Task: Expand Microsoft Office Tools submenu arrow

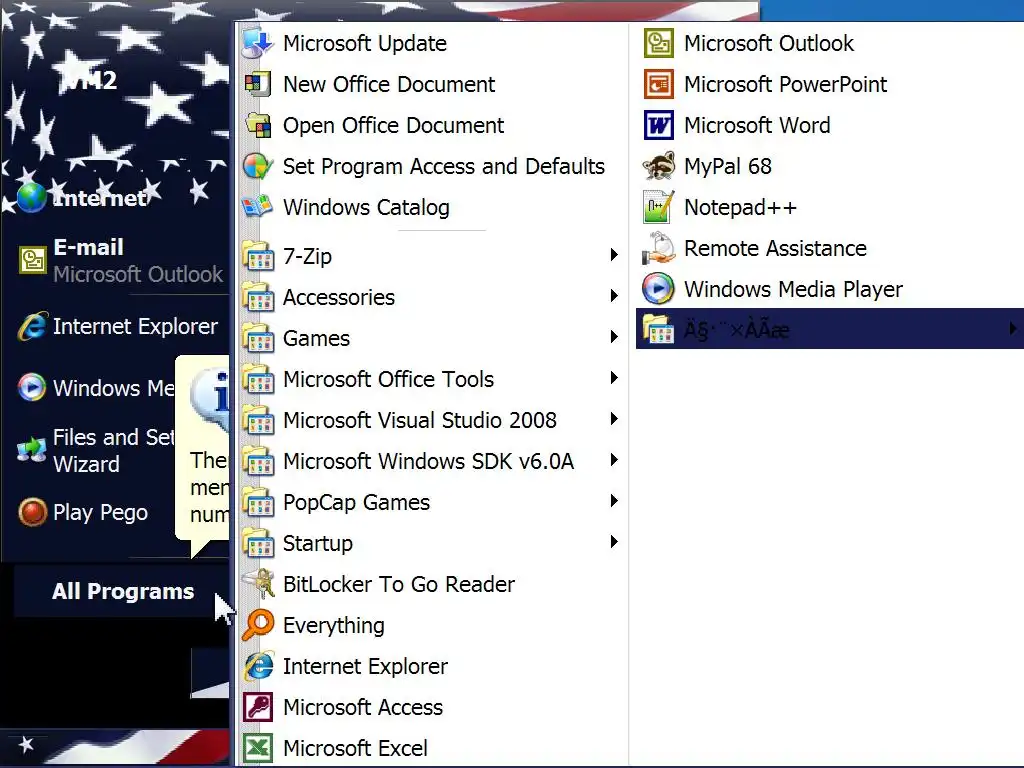Action: point(613,378)
